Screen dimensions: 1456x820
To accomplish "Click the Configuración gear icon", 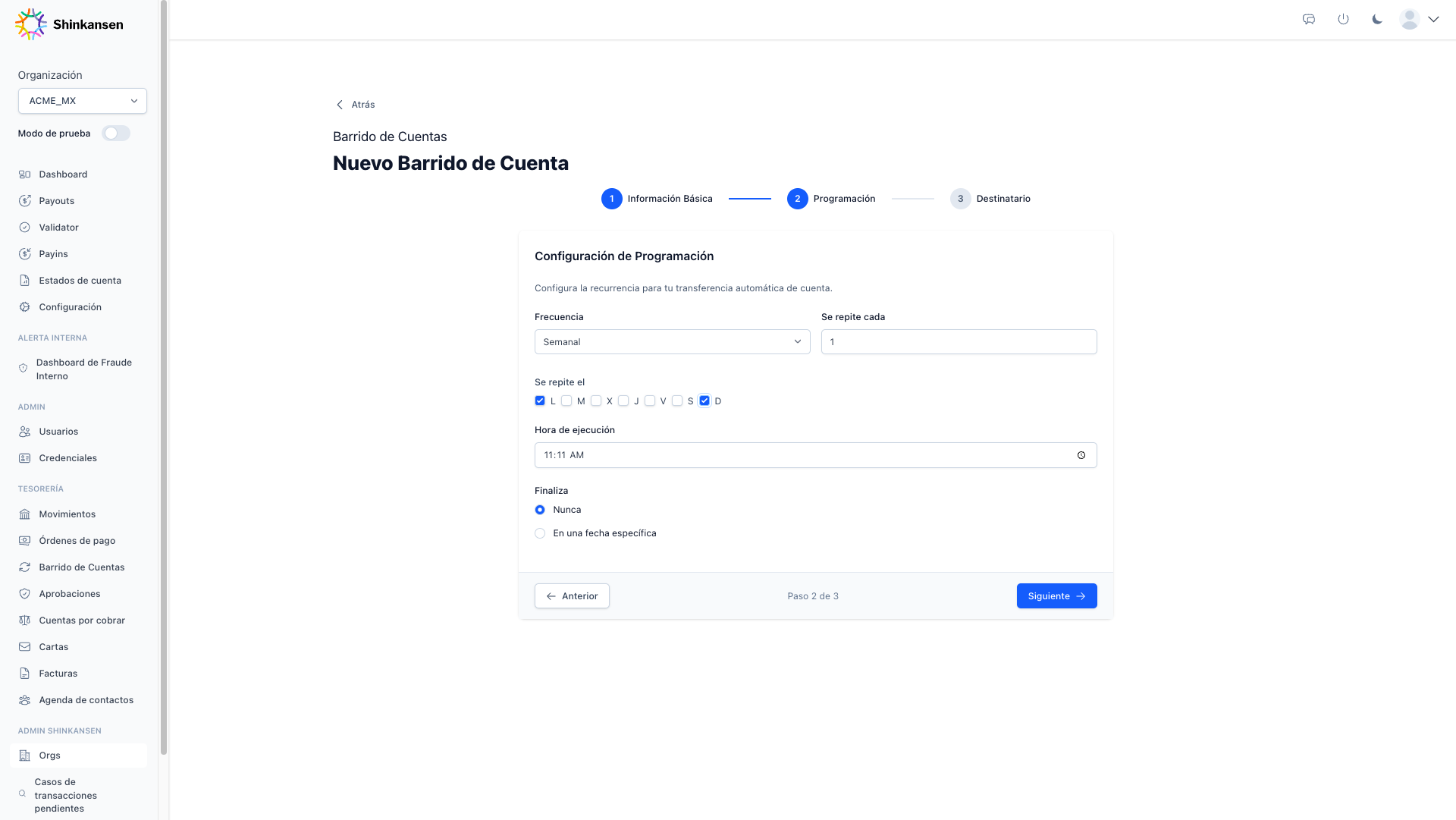I will click(x=24, y=307).
